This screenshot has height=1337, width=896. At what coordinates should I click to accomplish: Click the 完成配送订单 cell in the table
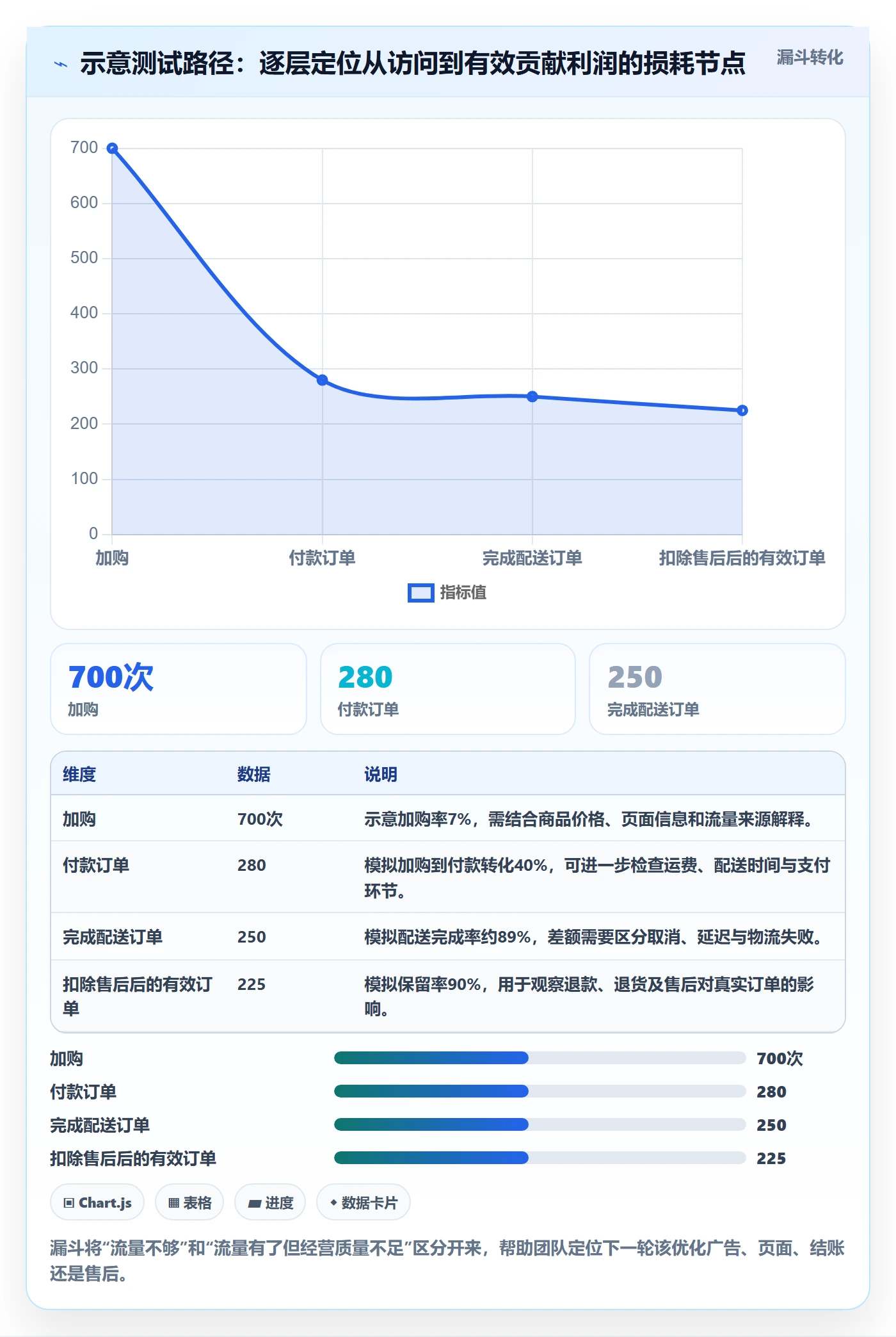point(113,937)
